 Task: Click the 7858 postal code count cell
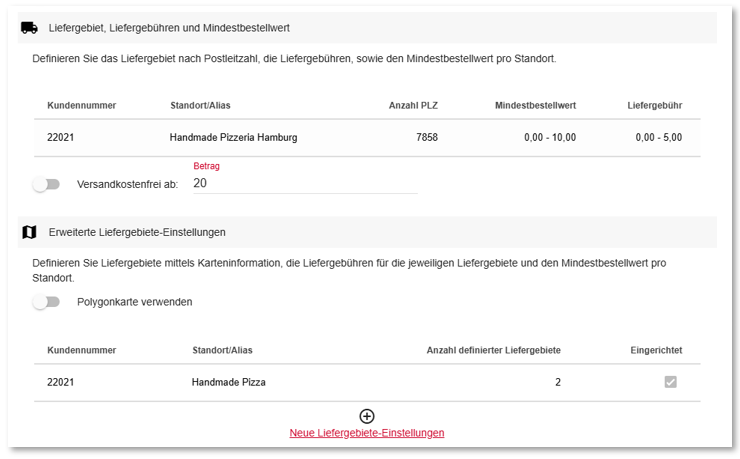pyautogui.click(x=427, y=138)
